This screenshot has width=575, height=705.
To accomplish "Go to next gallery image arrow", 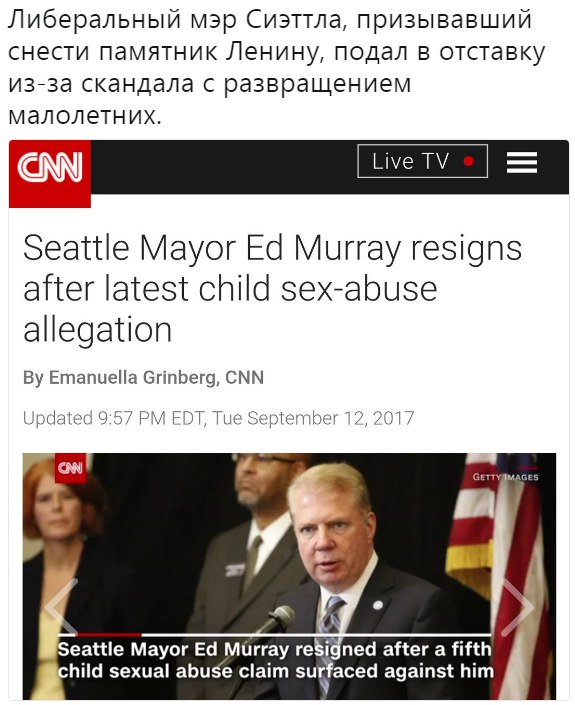I will tap(517, 607).
